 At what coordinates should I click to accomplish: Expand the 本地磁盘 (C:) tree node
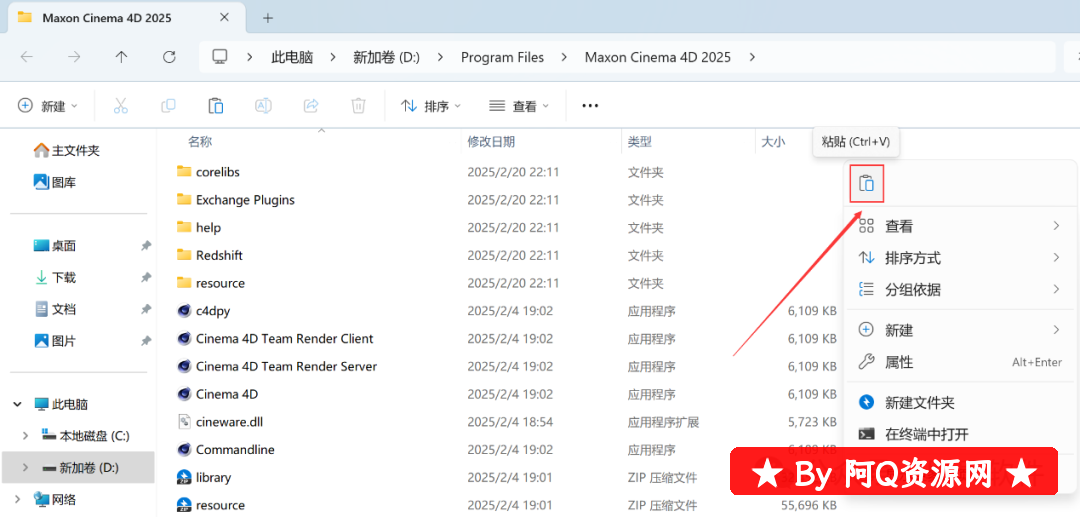pos(25,436)
